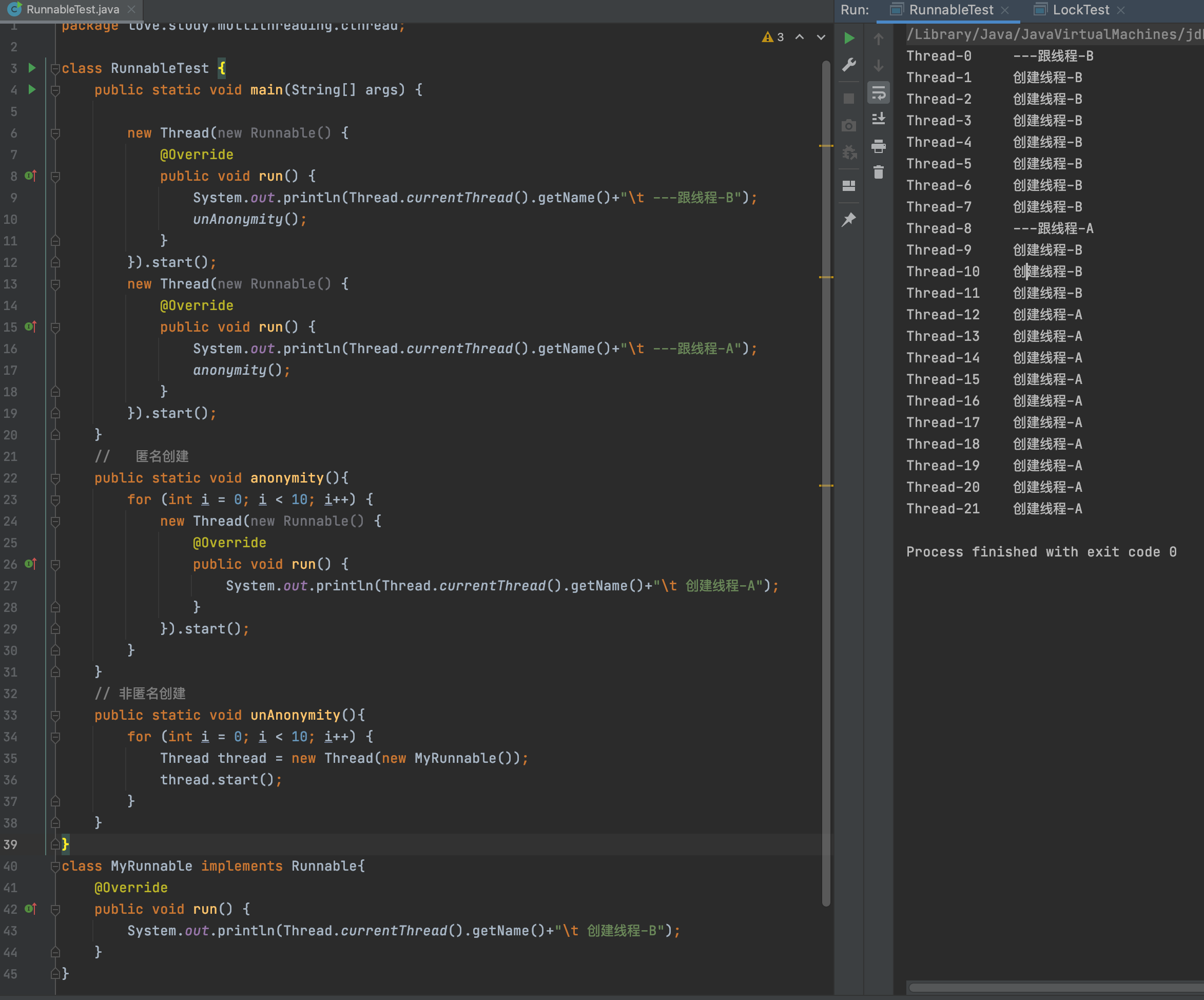
Task: Toggle Soft-Wrap in the run console
Action: (878, 93)
